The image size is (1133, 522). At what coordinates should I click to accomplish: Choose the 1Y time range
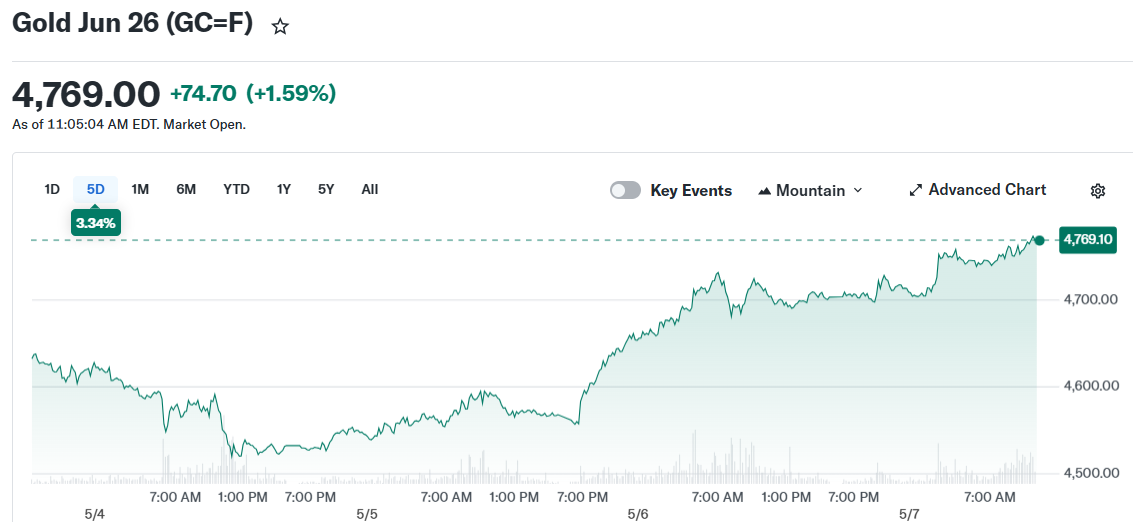283,189
